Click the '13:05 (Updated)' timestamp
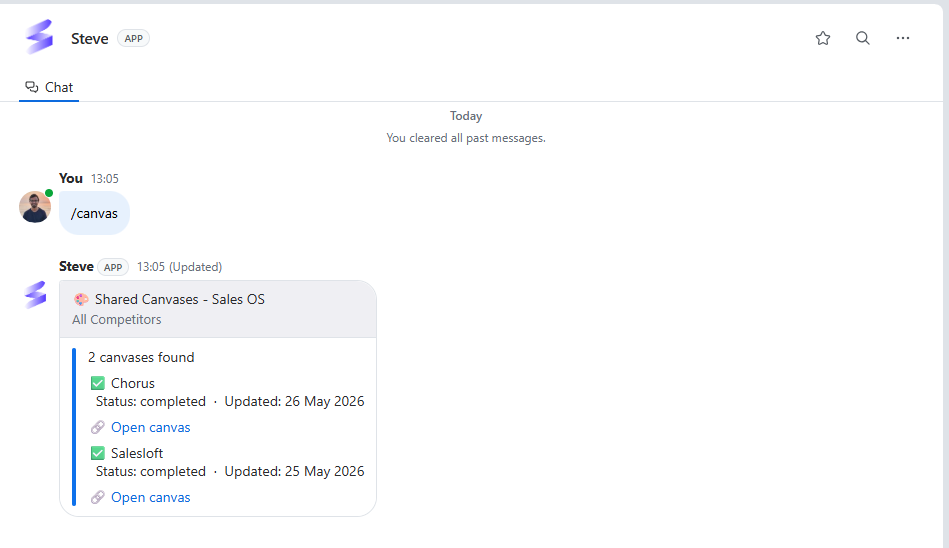 (179, 267)
